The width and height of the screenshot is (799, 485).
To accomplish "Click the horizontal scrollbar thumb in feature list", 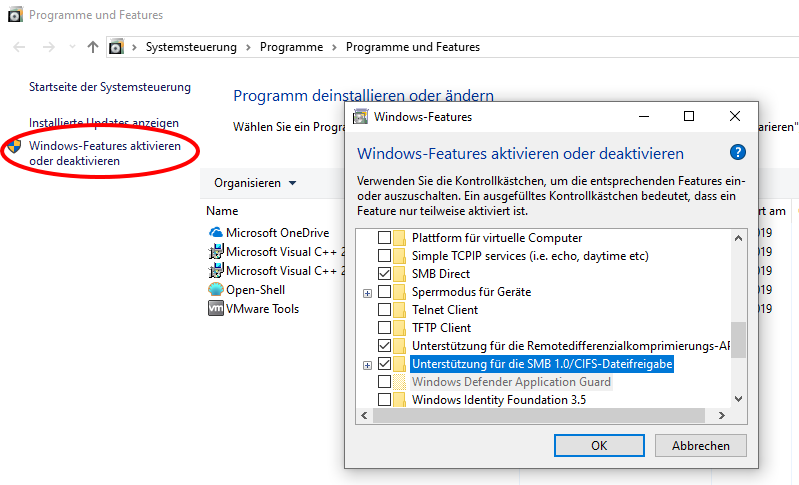I will tap(539, 416).
